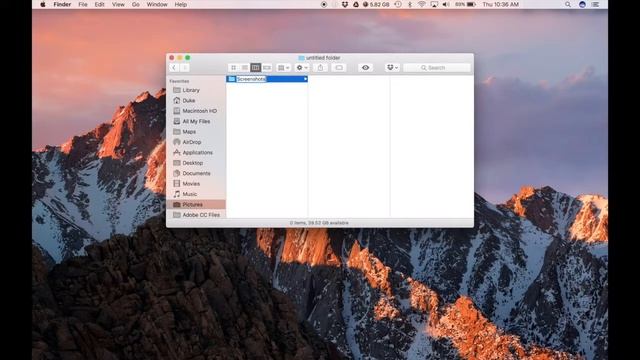Go back in Finder window
The height and width of the screenshot is (360, 640).
(x=174, y=68)
